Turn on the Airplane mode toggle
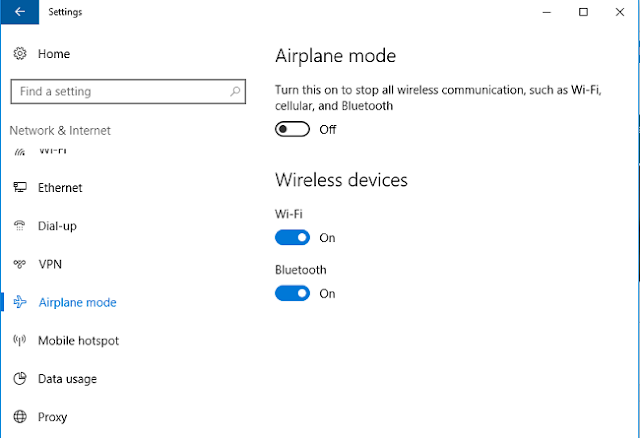This screenshot has height=438, width=640. [292, 129]
